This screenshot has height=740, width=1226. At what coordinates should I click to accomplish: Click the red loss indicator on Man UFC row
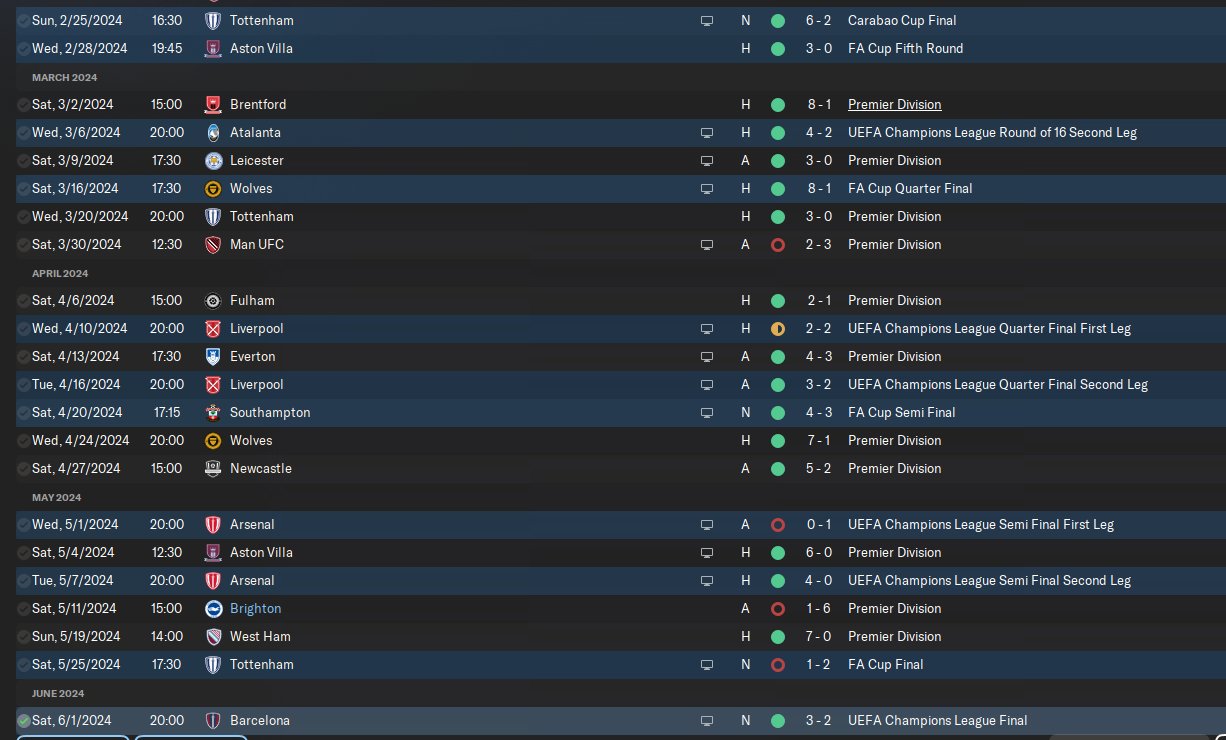(x=778, y=244)
